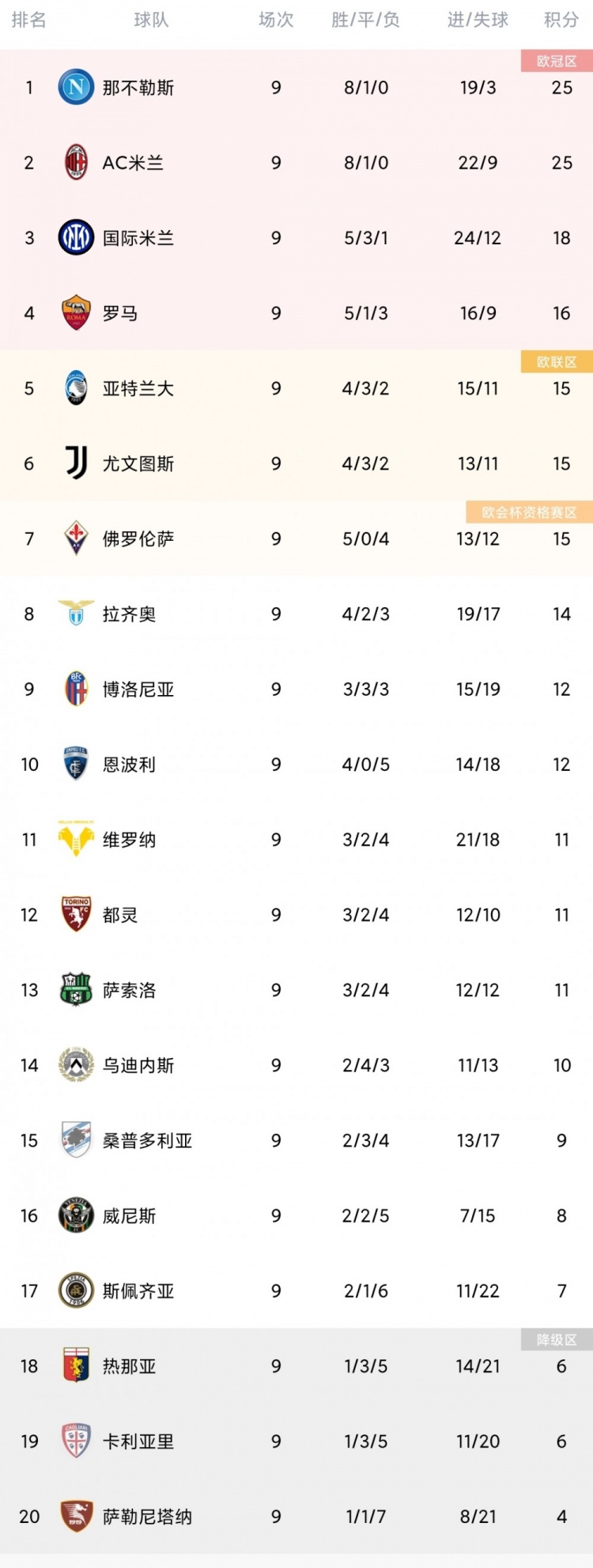Select the 排名 column header
Image resolution: width=593 pixels, height=1568 pixels.
tap(29, 20)
